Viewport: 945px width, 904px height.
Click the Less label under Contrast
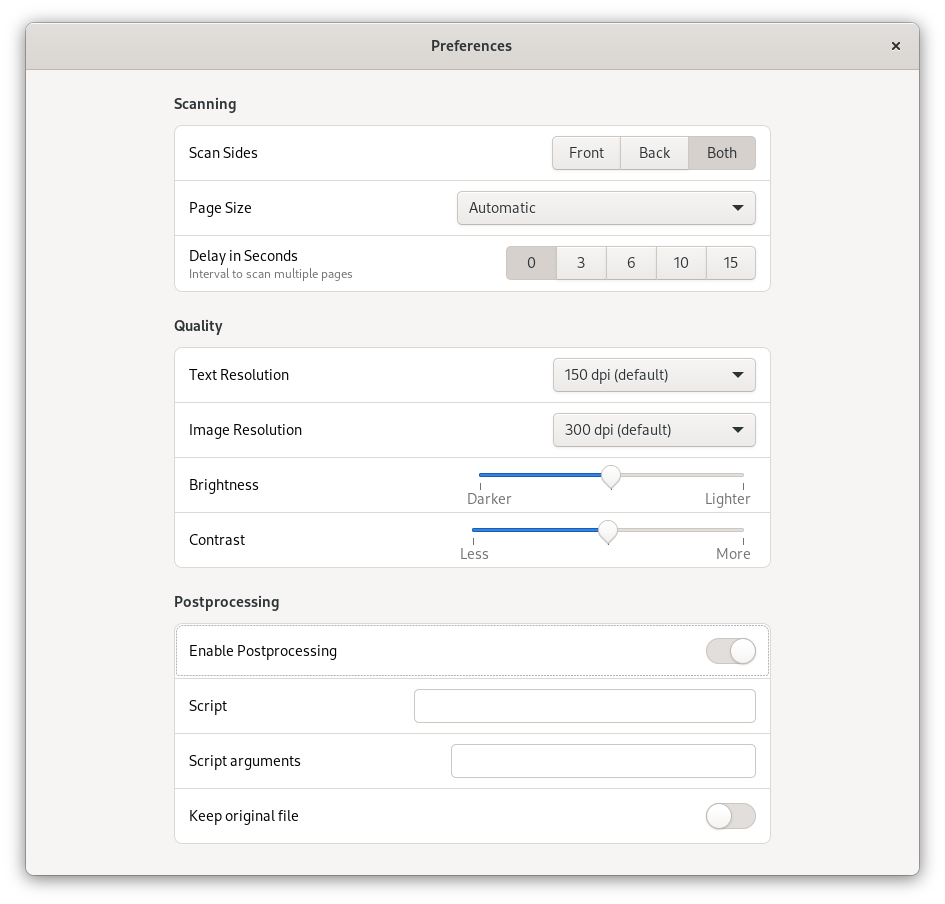pyautogui.click(x=474, y=554)
